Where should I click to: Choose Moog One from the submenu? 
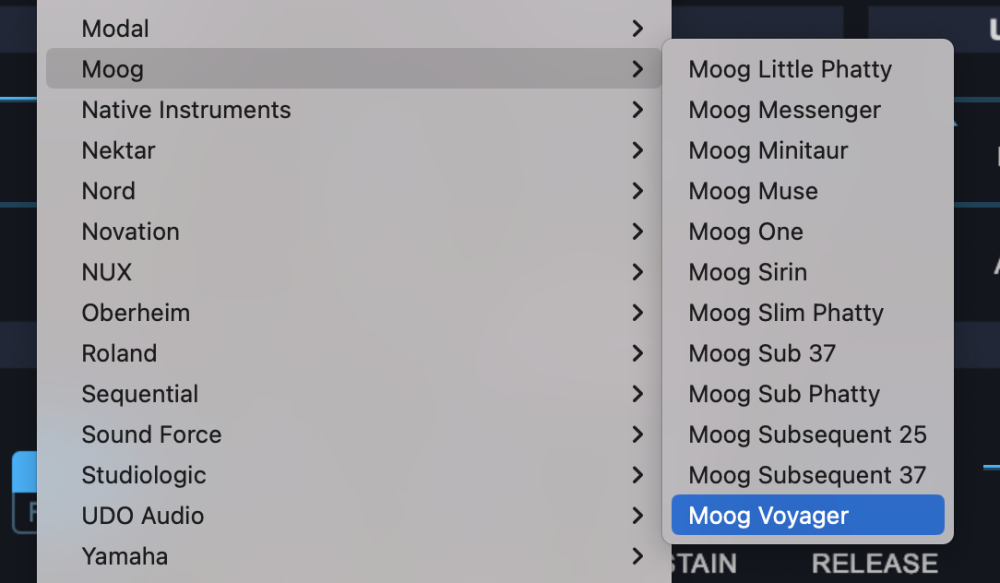pyautogui.click(x=746, y=232)
